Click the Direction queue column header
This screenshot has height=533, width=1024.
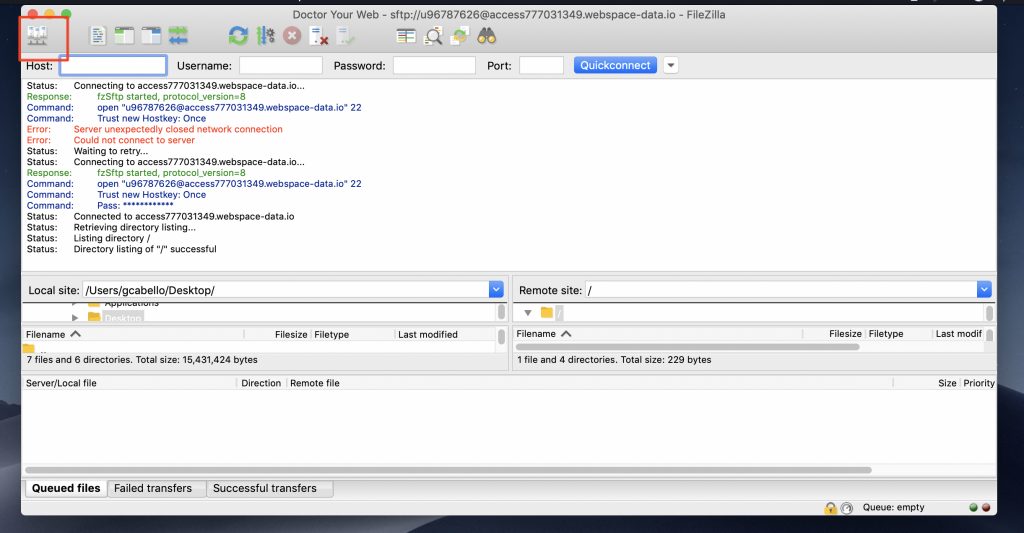click(x=261, y=383)
